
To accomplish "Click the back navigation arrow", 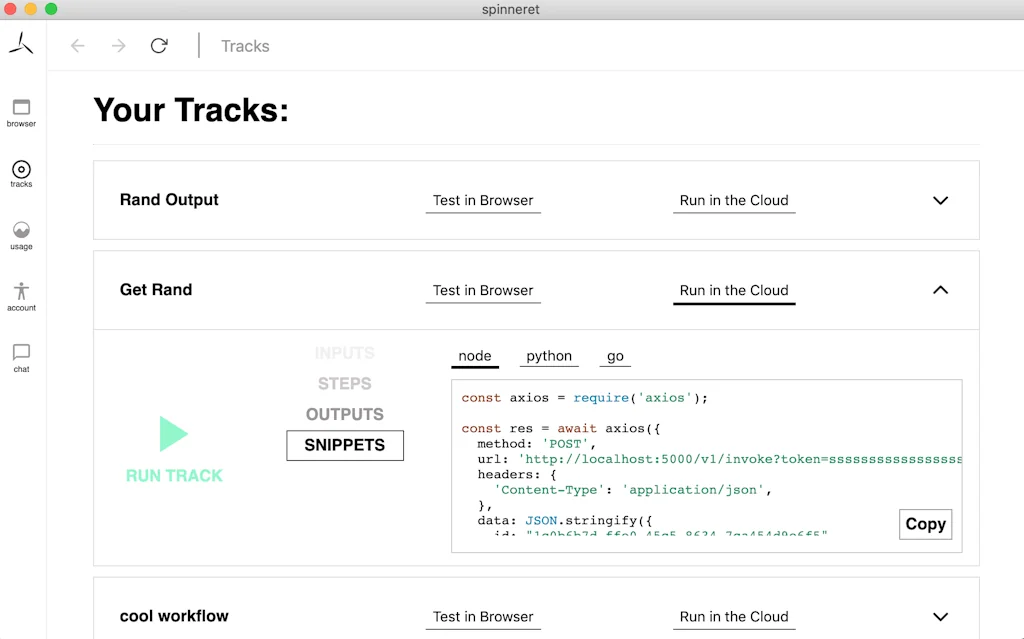I will [x=77, y=45].
